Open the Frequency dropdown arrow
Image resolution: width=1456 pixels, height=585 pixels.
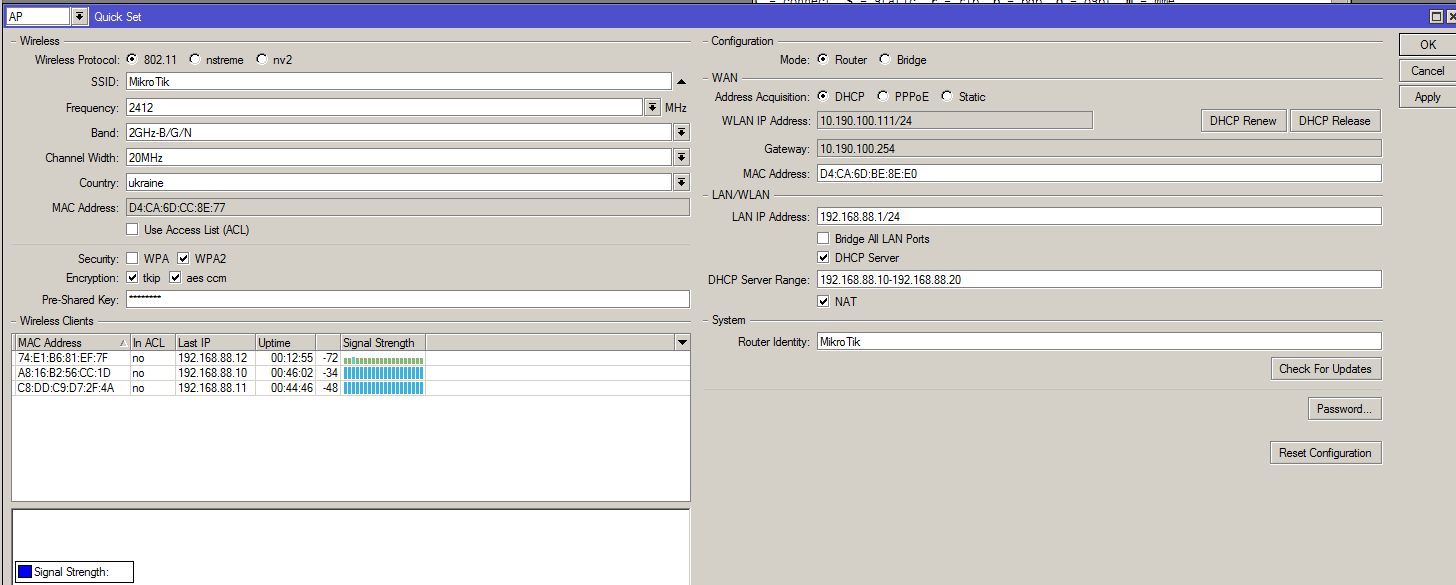(x=652, y=108)
